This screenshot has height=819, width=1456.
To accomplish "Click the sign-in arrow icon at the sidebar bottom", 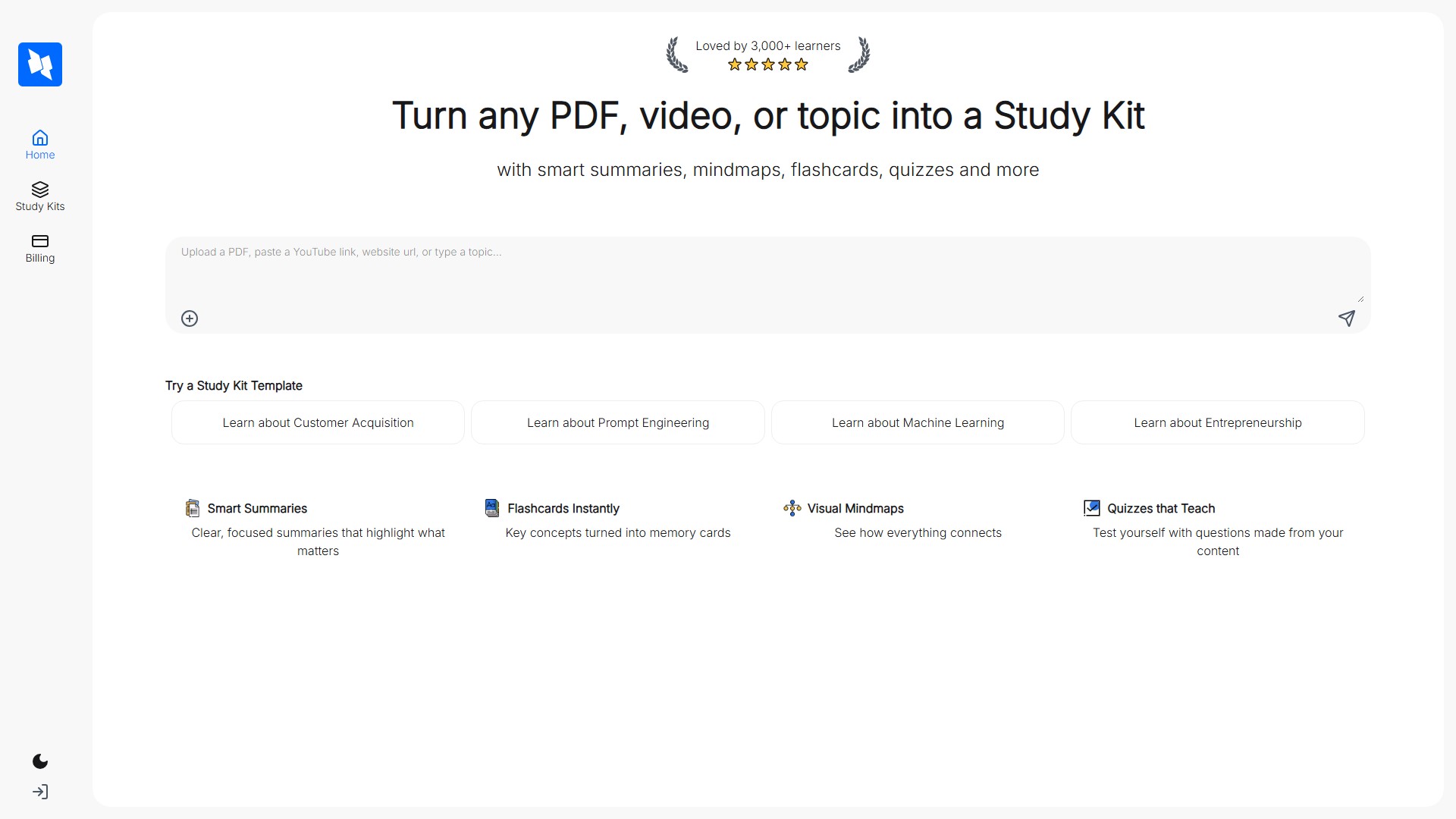I will pos(40,792).
